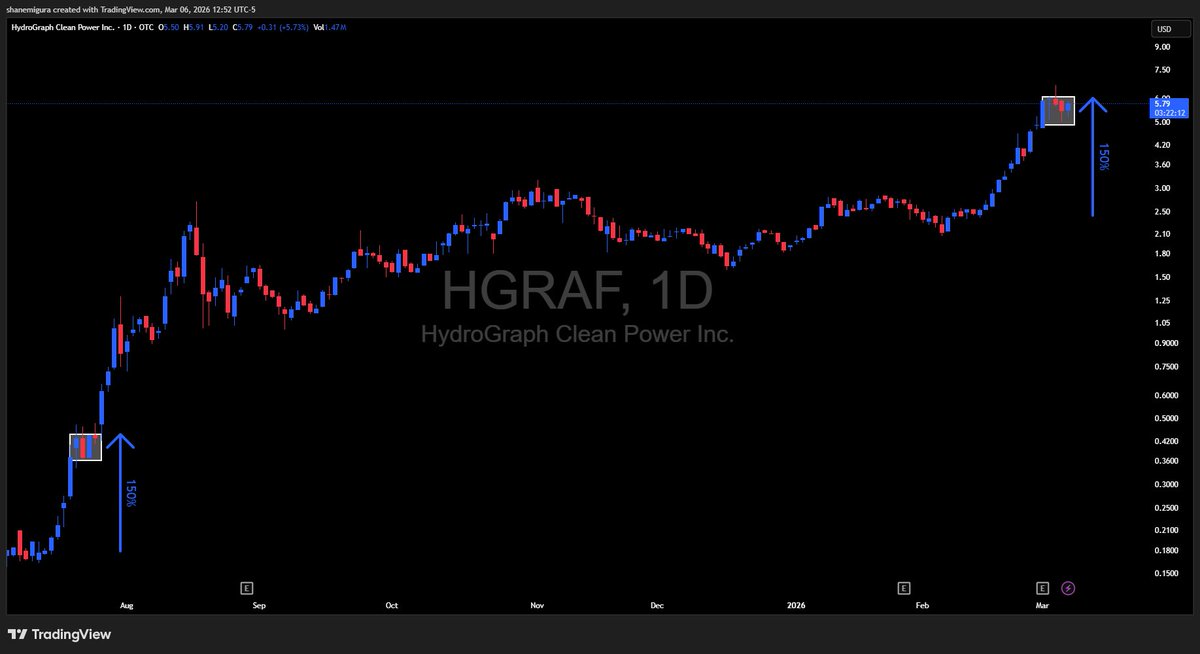Click the 1.05 price axis label

point(1162,322)
